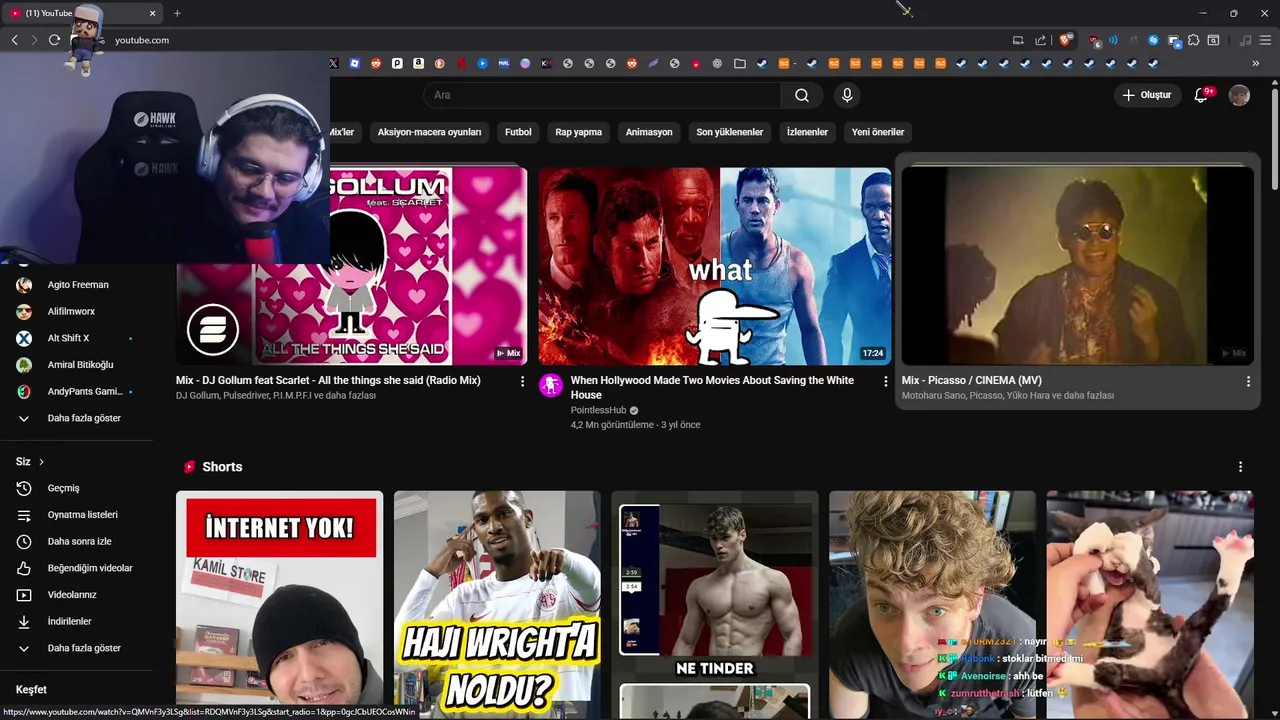Select the İzlenenler filter chip
1280x720 pixels.
pyautogui.click(x=807, y=132)
